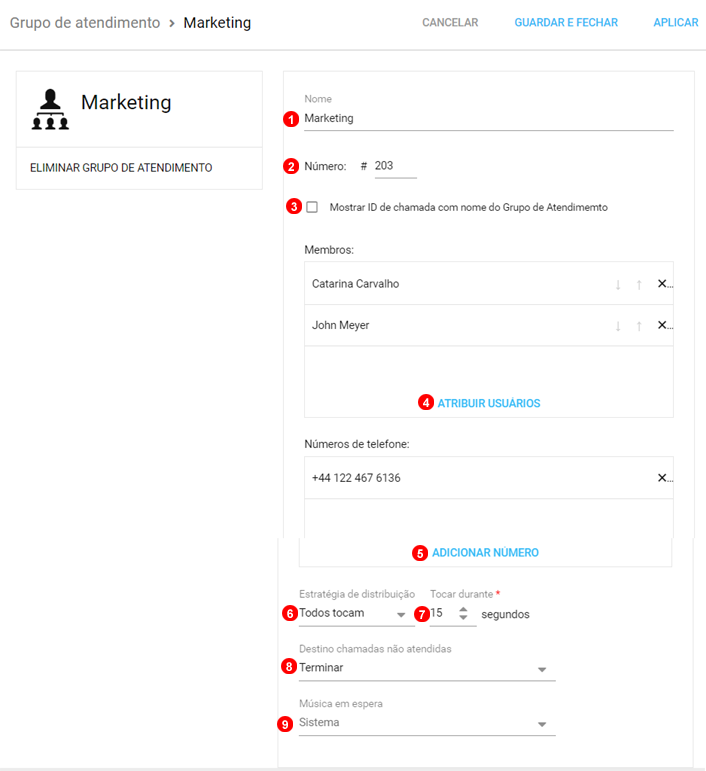Delete phone number +44 122 467 6136
Screen dimensions: 706x771
coord(662,478)
